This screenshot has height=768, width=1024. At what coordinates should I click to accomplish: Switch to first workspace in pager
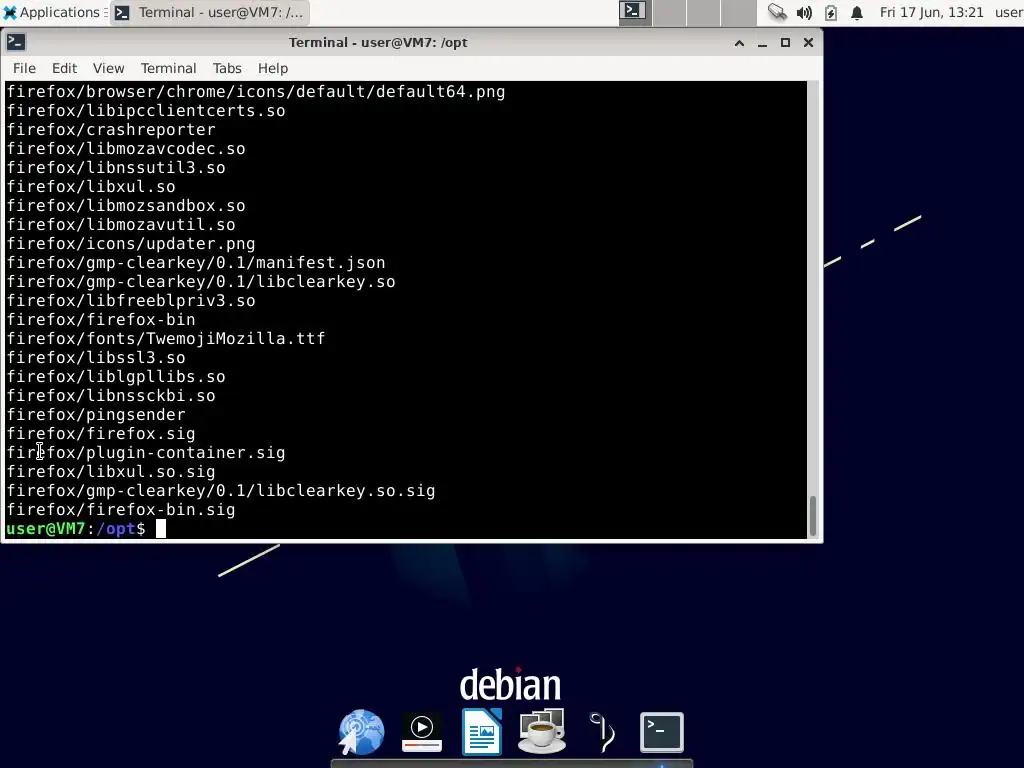635,12
